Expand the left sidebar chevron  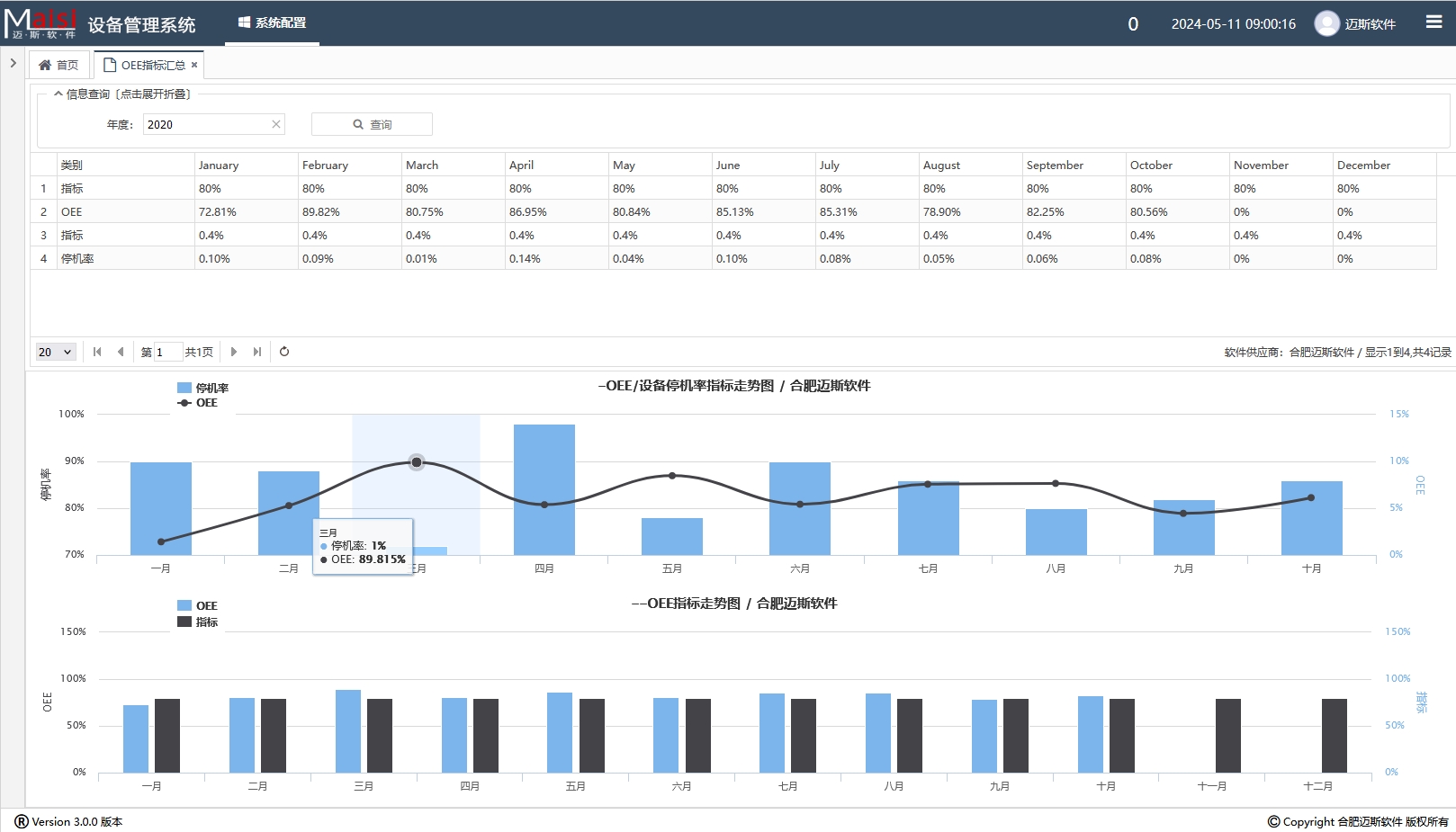tap(13, 63)
